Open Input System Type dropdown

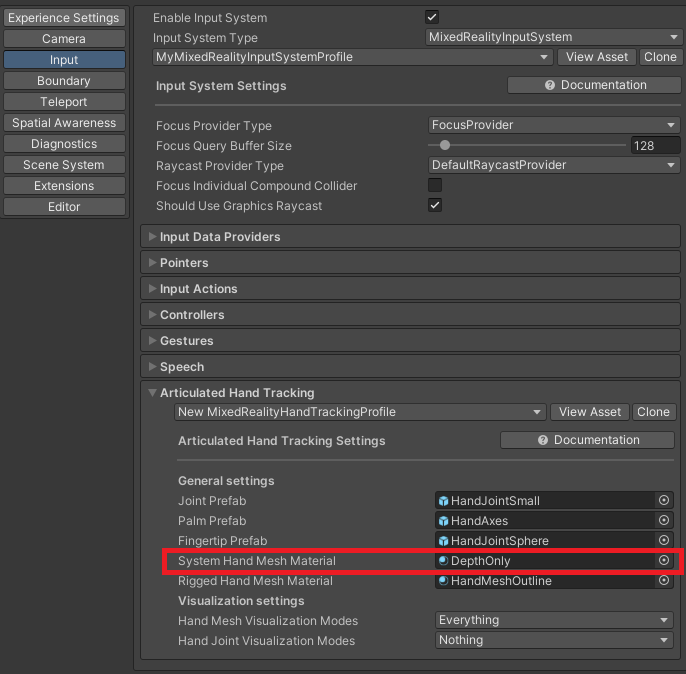click(553, 37)
